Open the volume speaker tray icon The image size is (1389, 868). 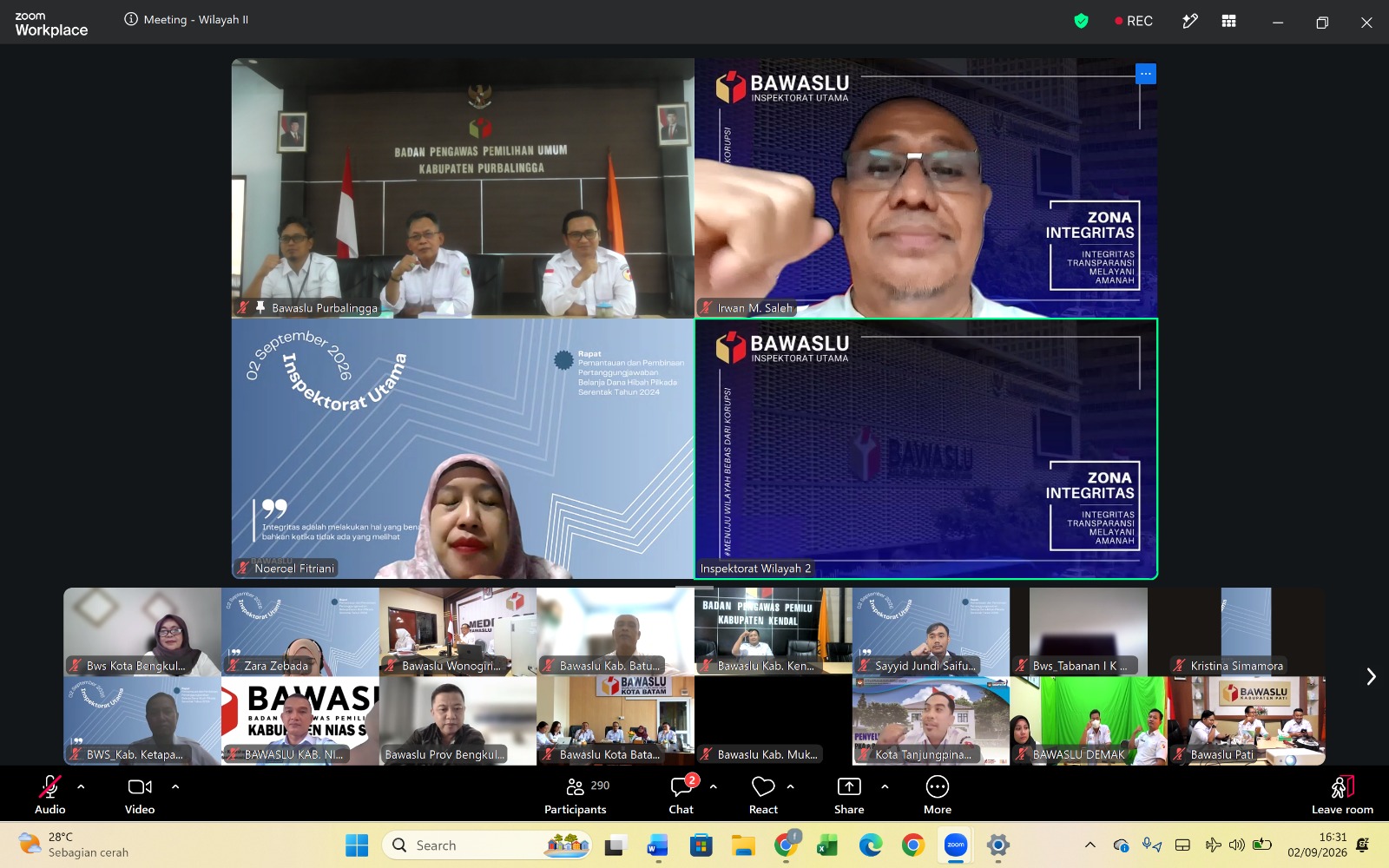tap(1237, 845)
